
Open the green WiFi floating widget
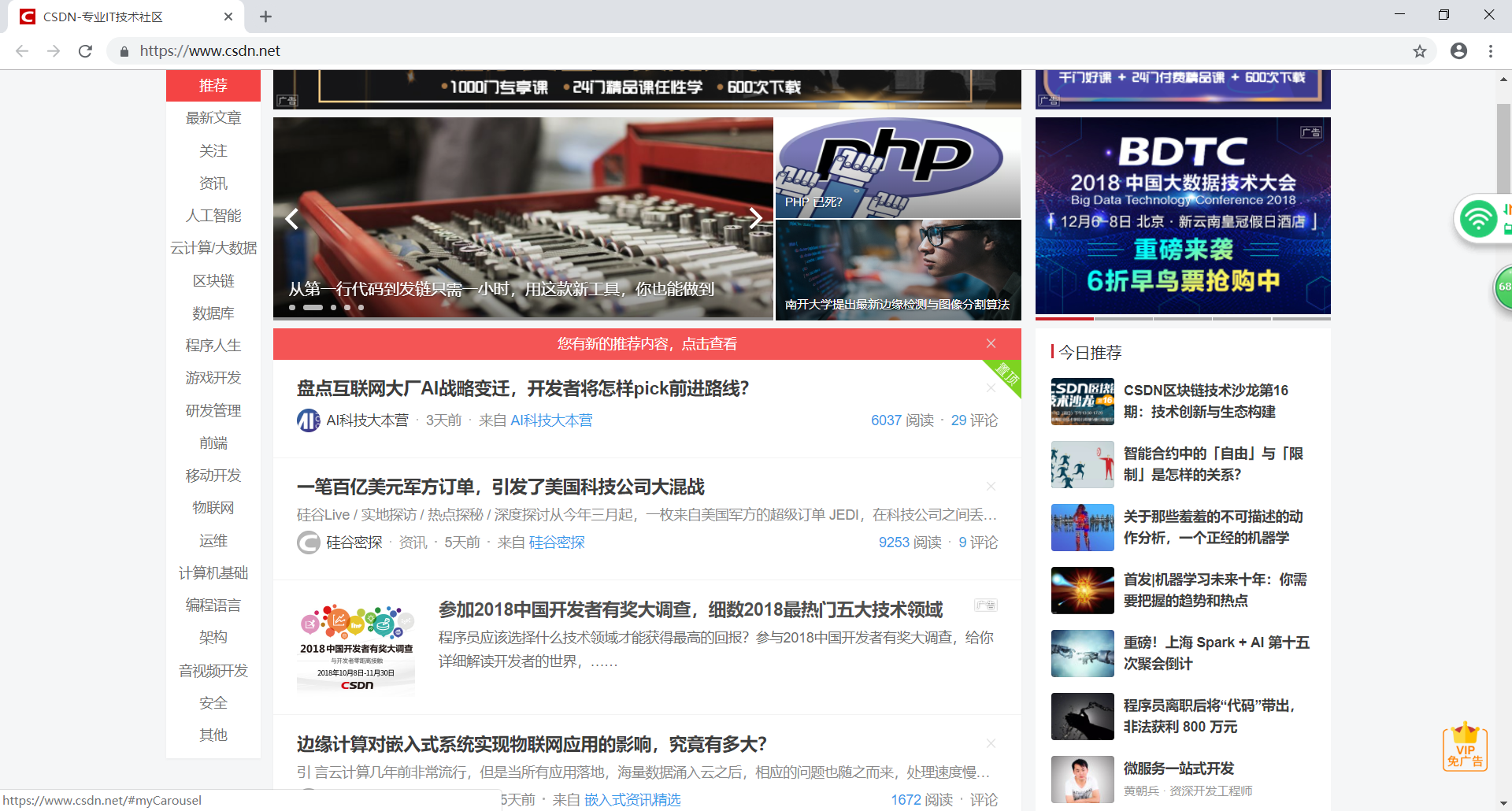click(x=1480, y=218)
